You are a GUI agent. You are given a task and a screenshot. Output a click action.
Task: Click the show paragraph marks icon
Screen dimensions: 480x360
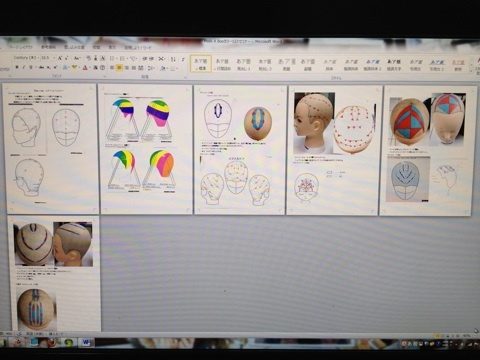183,59
